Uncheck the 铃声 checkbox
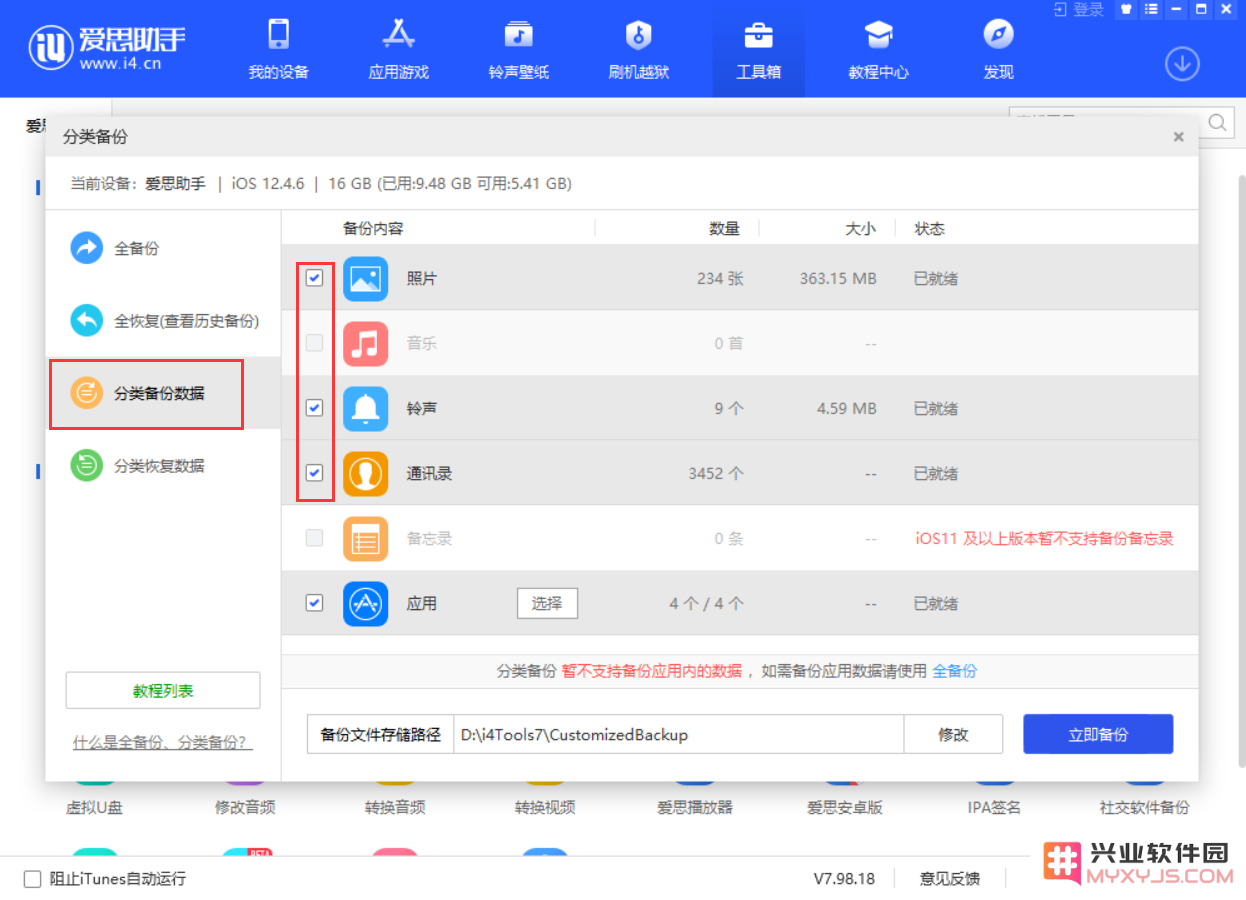Viewport: 1246px width, 900px height. 314,408
